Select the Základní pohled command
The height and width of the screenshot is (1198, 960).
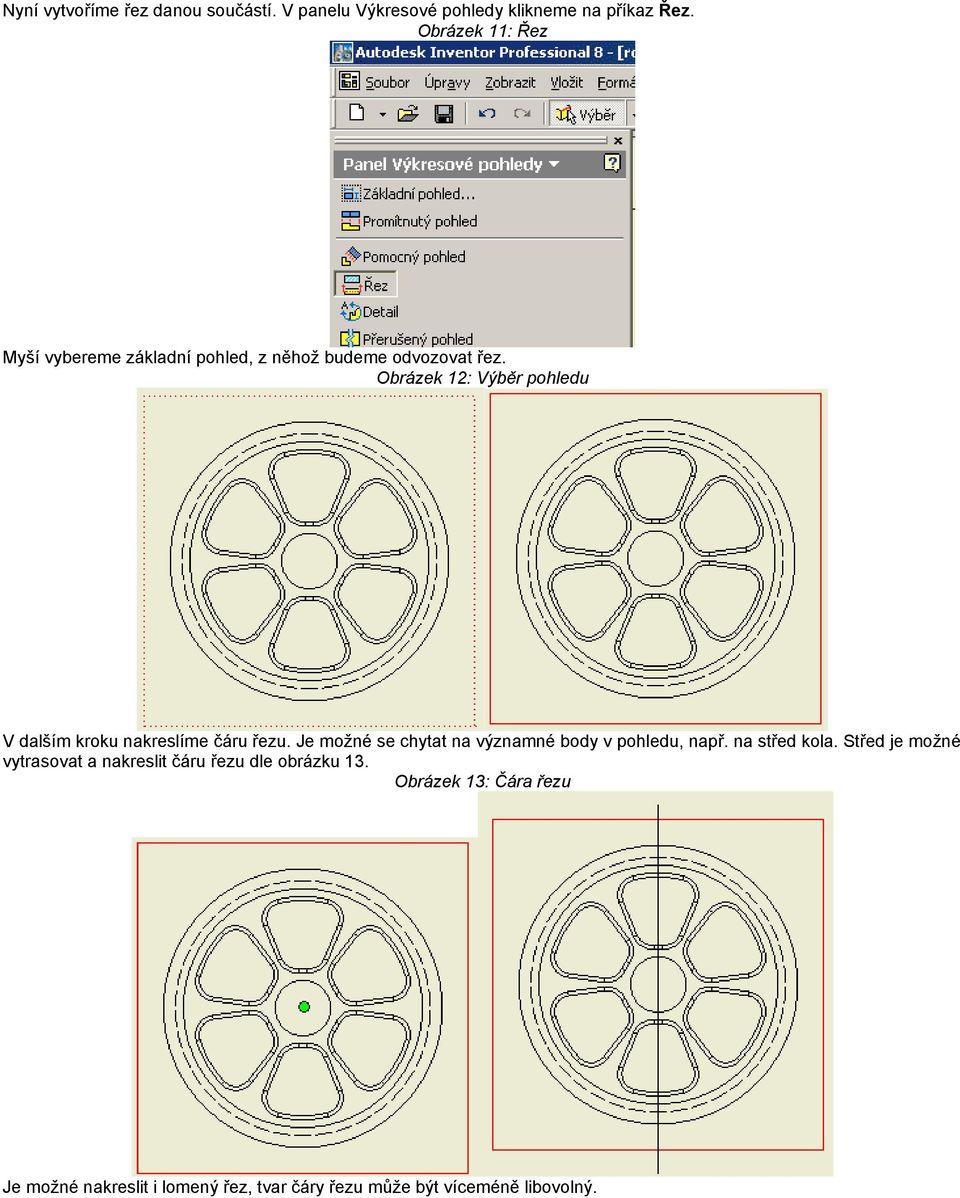click(x=408, y=194)
